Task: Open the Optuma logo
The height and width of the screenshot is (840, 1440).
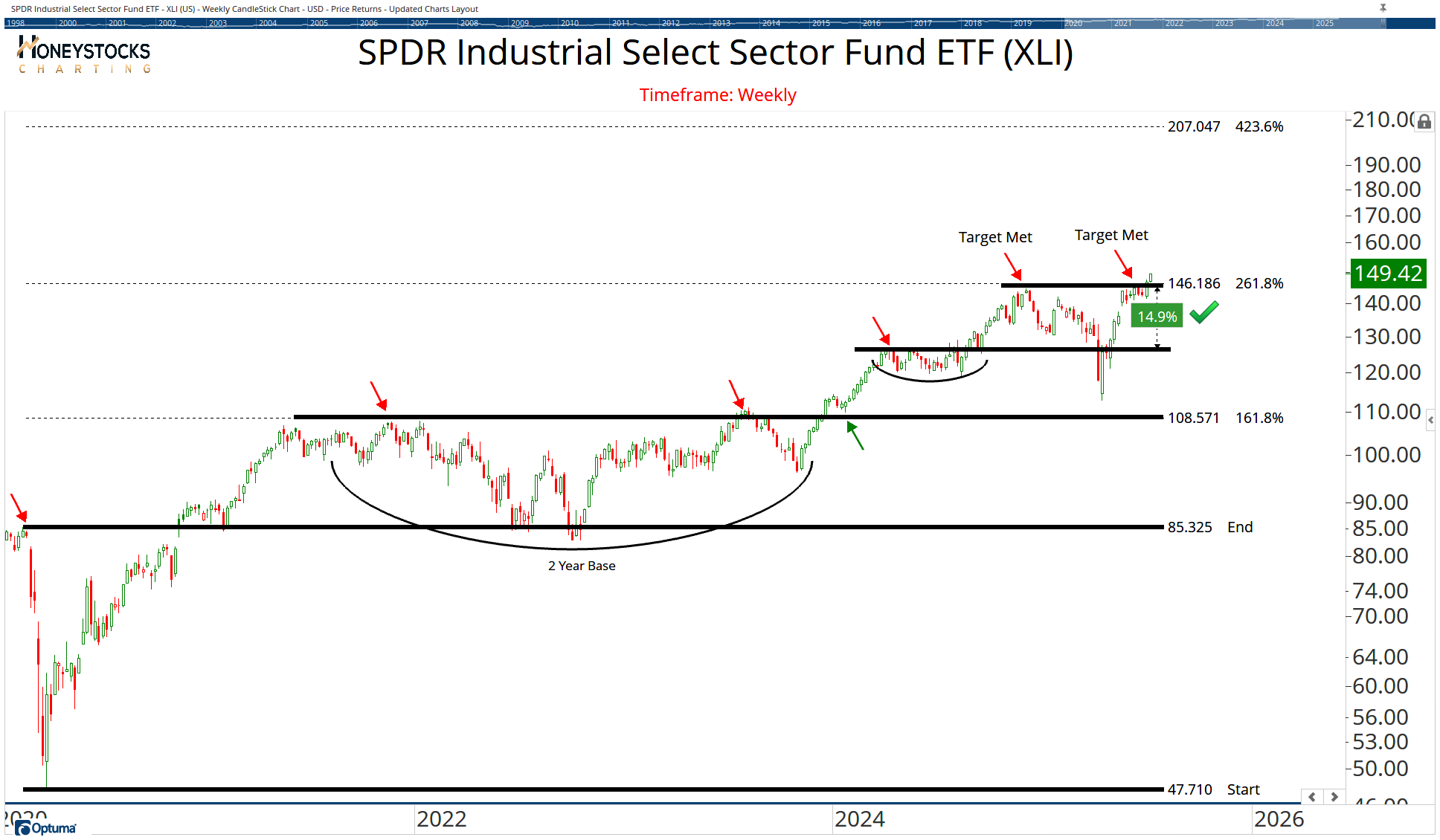Action: [45, 826]
